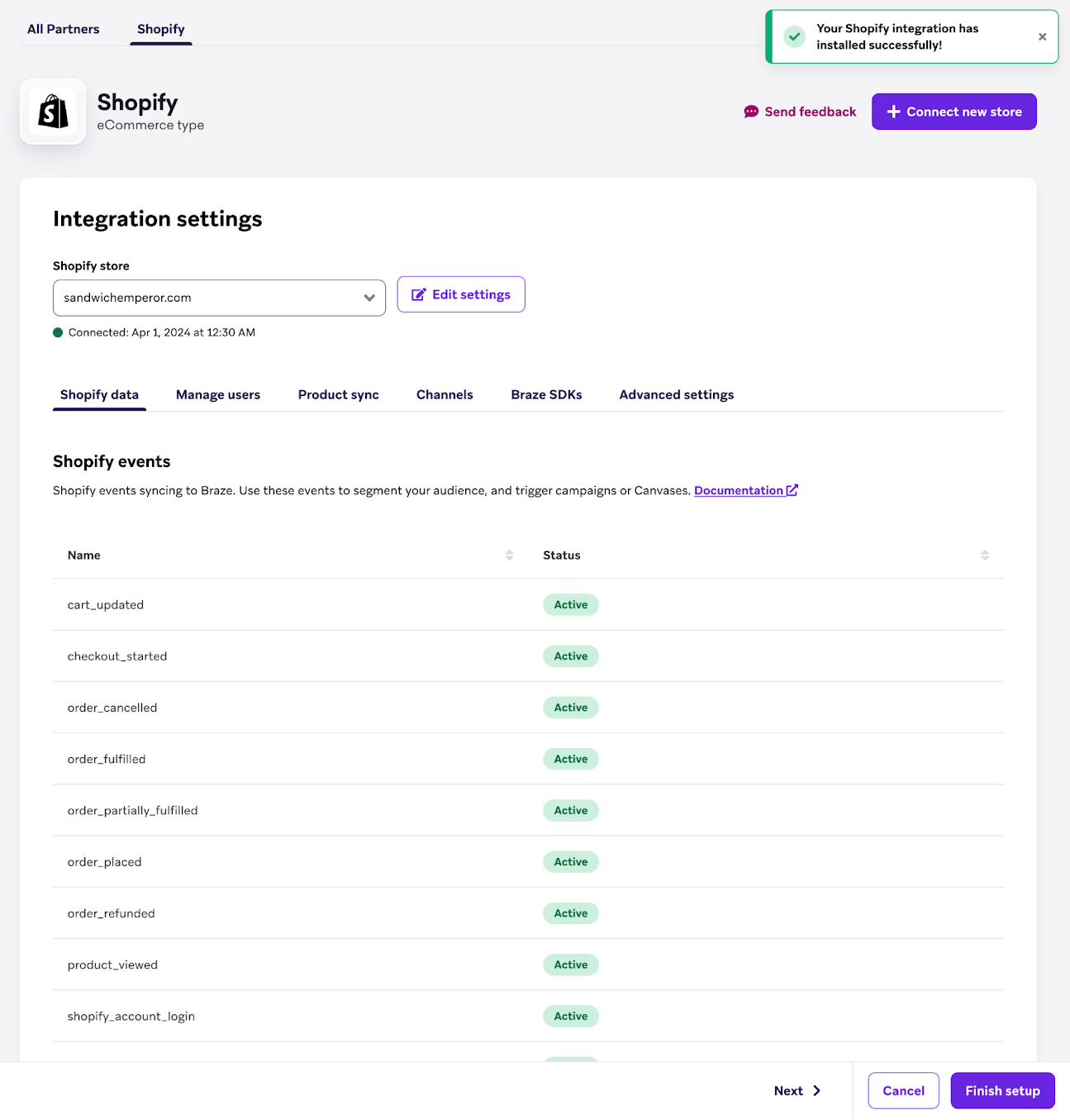Click the speech bubble icon beside Send feedback

751,112
